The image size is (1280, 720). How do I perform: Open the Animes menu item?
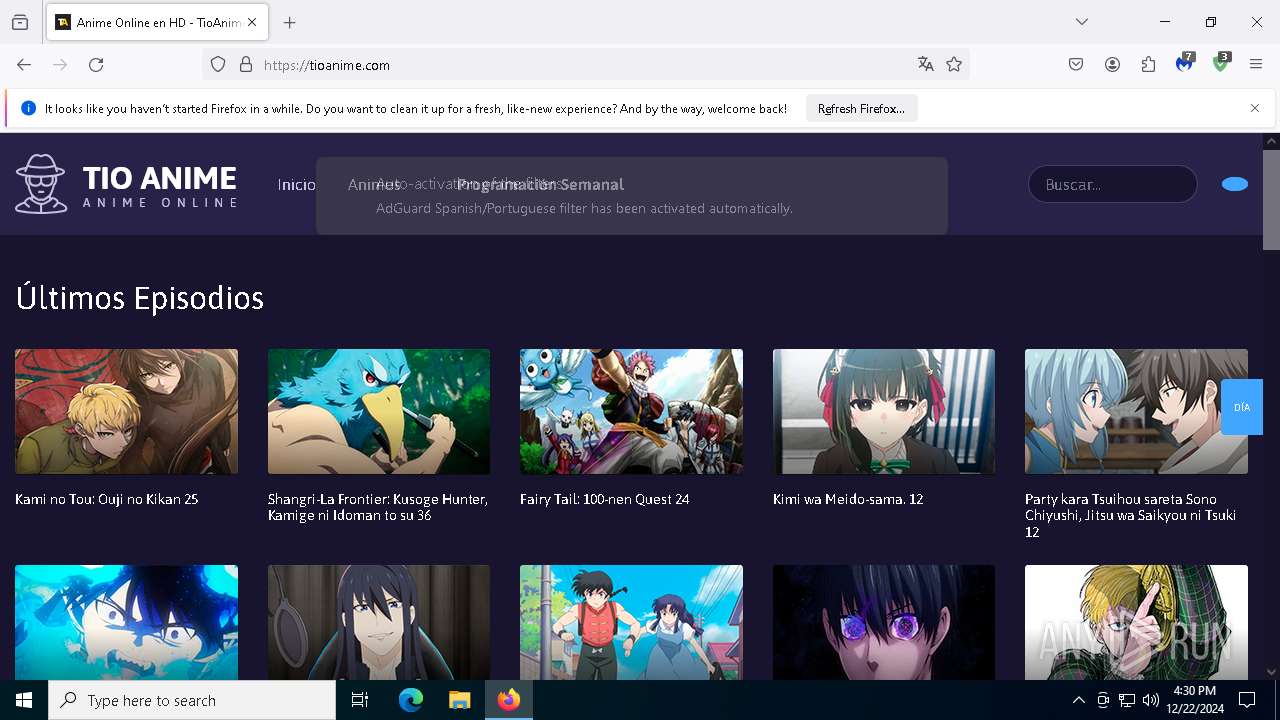(374, 184)
